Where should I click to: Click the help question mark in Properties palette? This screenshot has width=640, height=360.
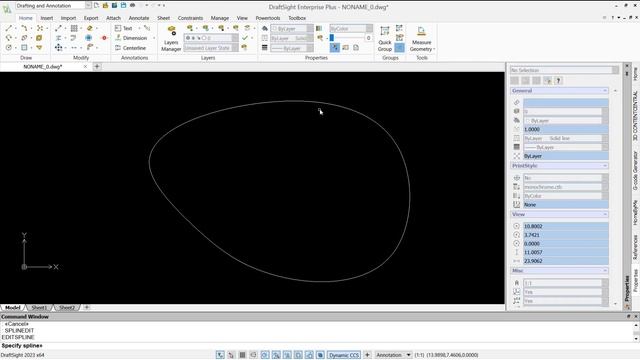click(x=558, y=81)
